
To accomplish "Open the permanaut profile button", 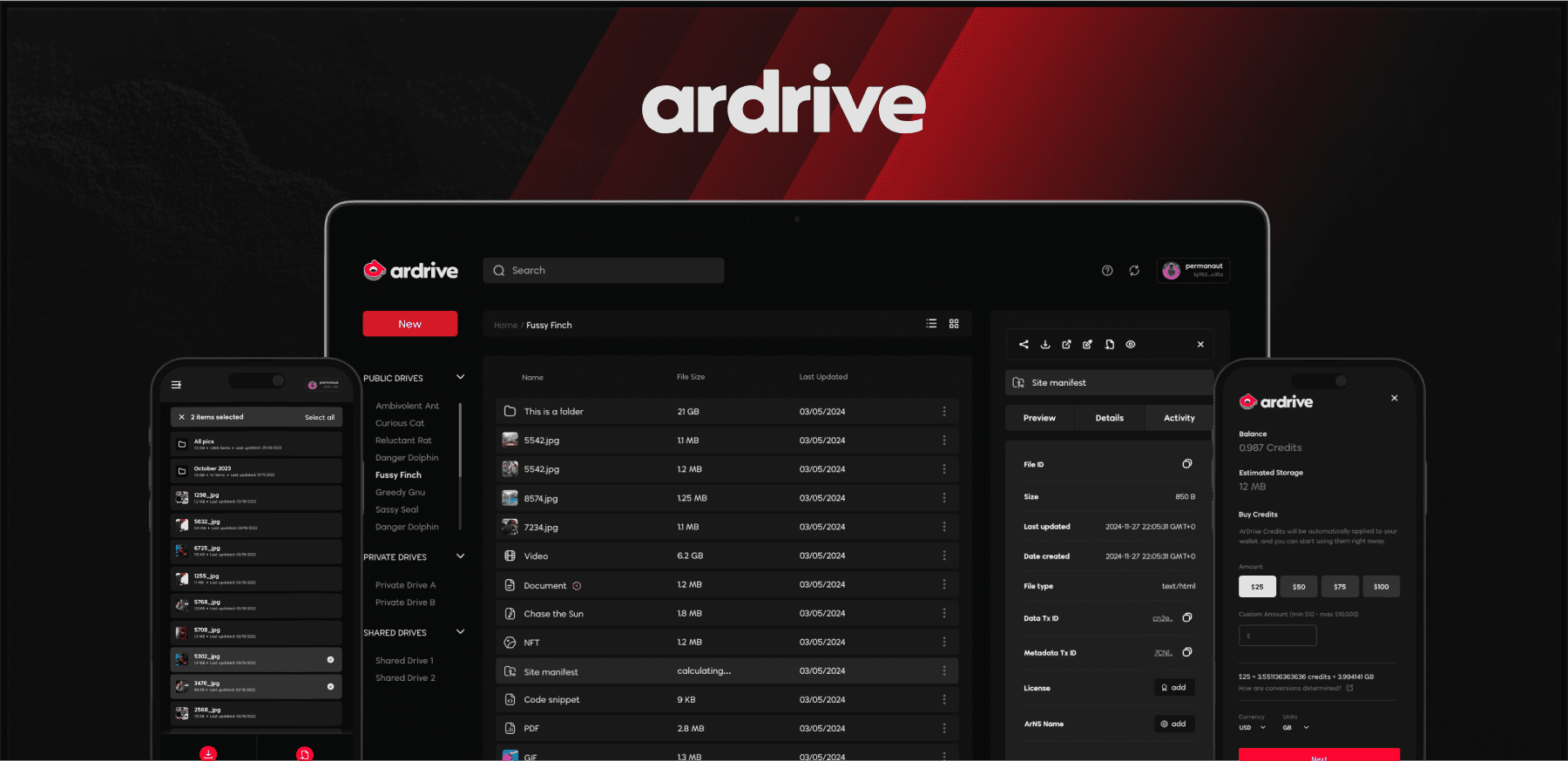I will click(x=1193, y=271).
